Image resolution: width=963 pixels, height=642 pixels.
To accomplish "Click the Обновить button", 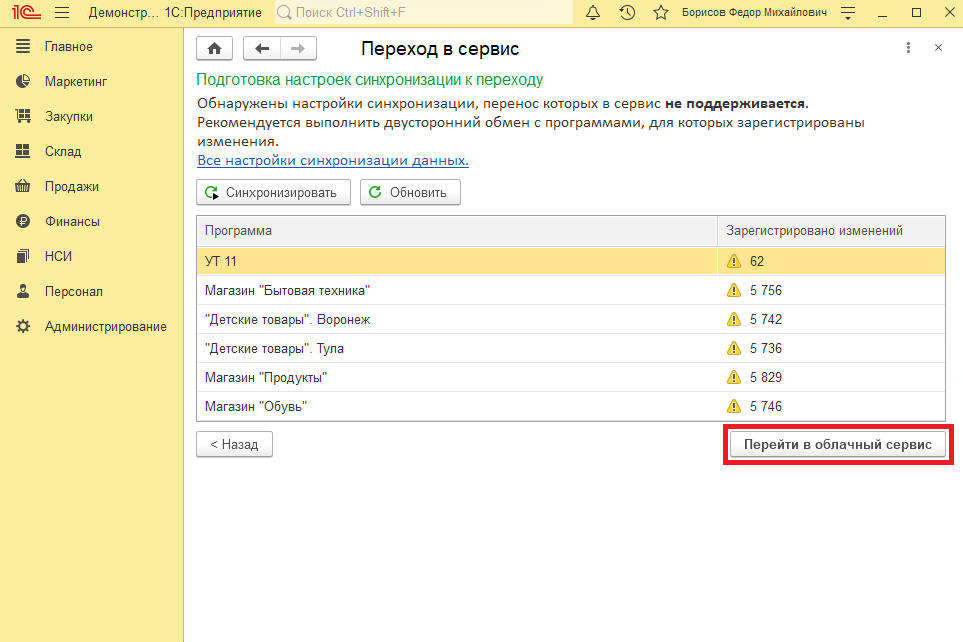I will [410, 192].
